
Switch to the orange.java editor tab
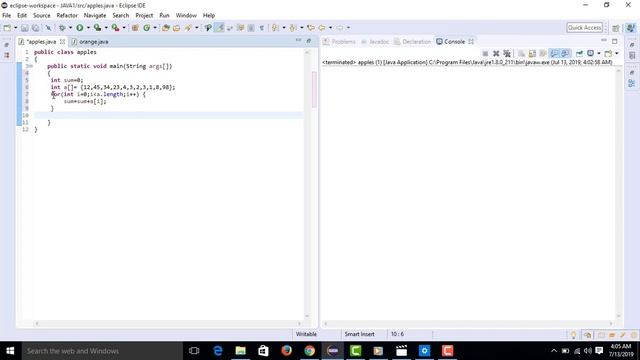tap(90, 42)
